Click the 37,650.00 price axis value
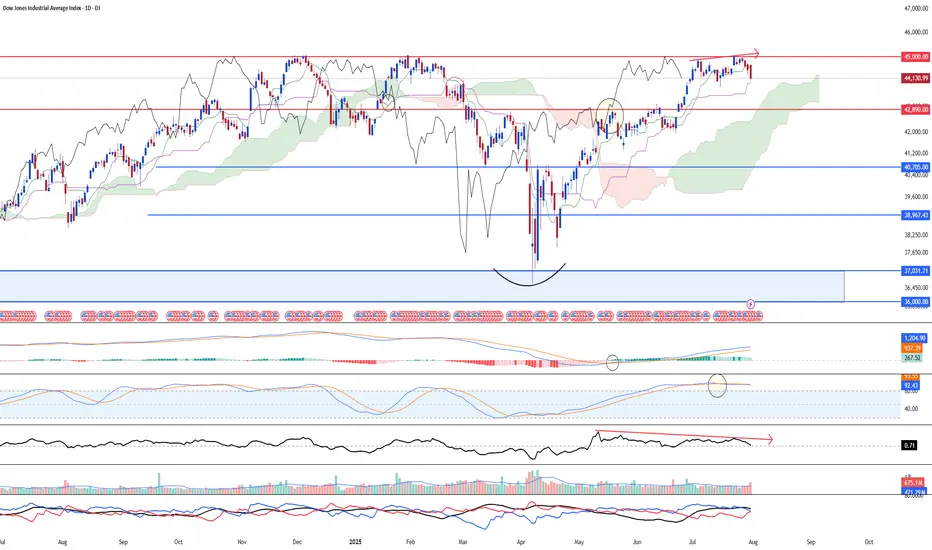The height and width of the screenshot is (550, 932). pyautogui.click(x=916, y=252)
